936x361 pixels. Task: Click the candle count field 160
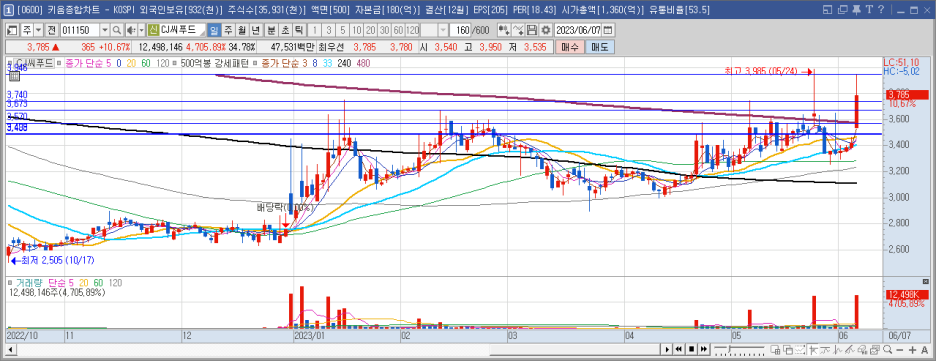point(461,30)
